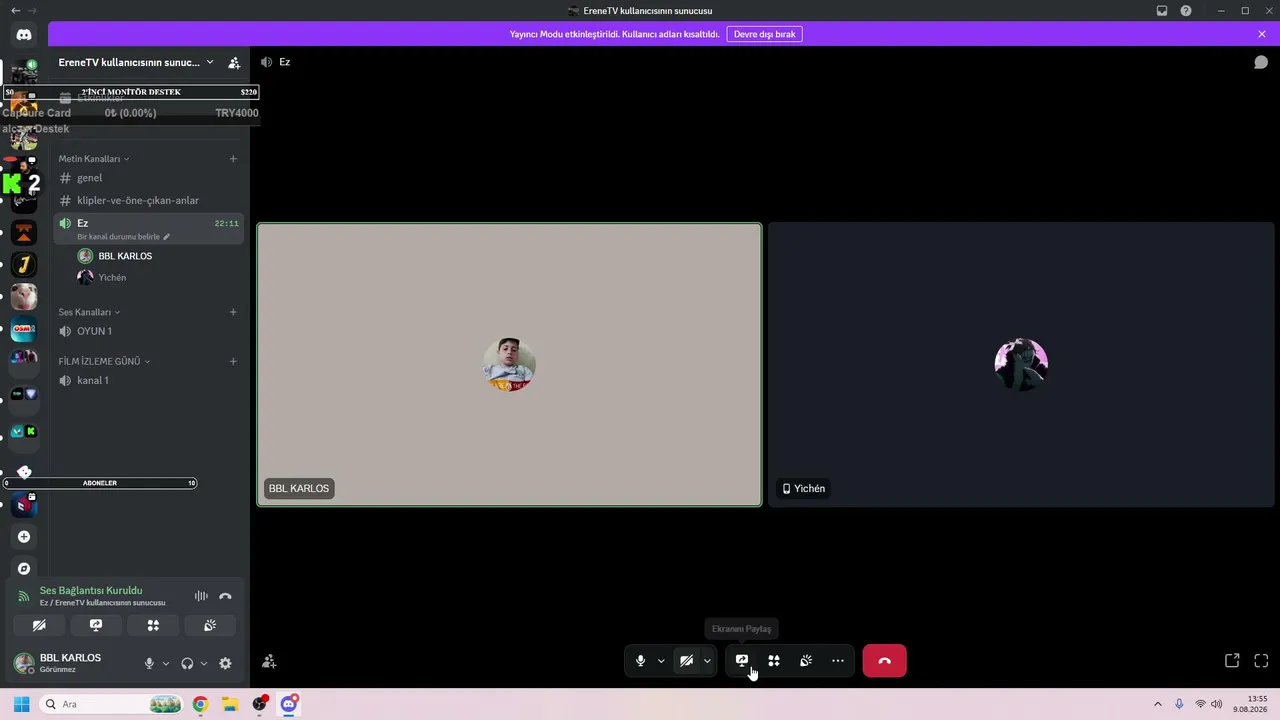
Task: Open the BBL KARLOS avatar in user panel
Action: 24,662
